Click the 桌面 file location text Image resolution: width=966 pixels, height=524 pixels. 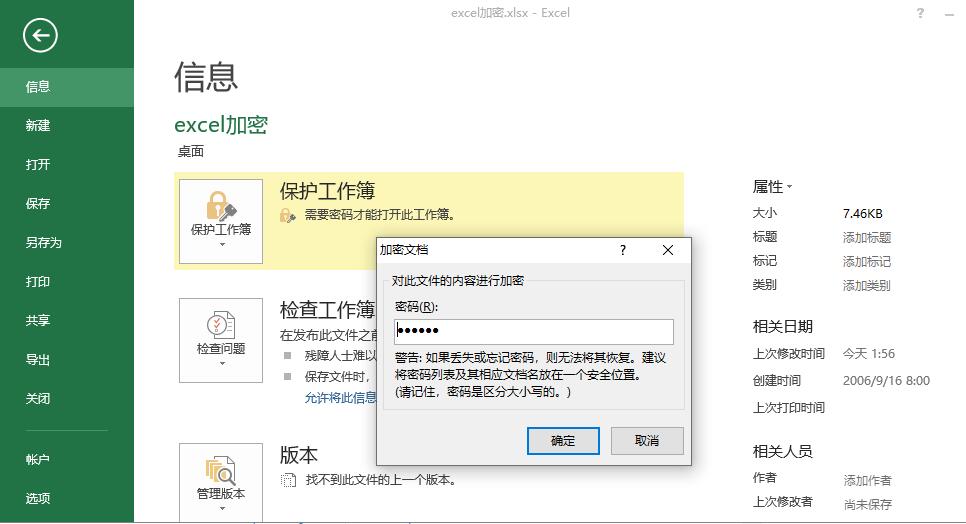(190, 151)
